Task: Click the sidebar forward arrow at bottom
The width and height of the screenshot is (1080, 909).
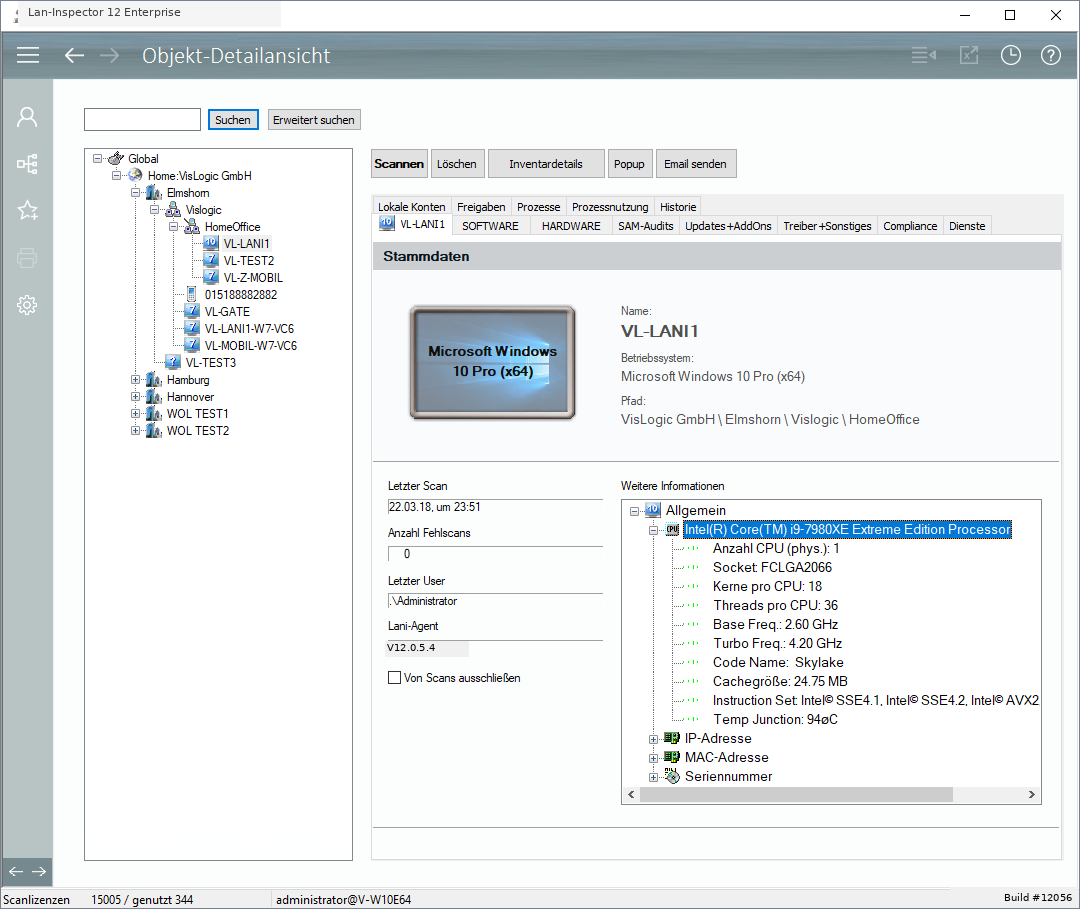Action: tap(39, 871)
